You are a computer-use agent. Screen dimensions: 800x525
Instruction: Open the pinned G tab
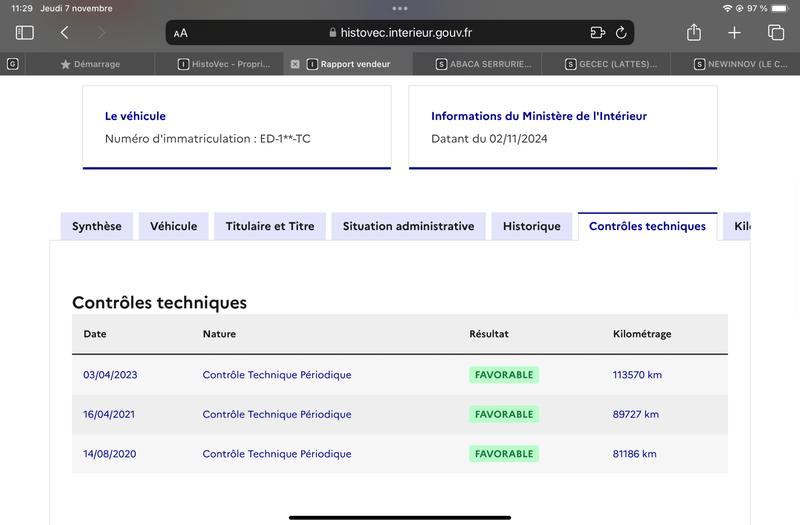(x=13, y=64)
